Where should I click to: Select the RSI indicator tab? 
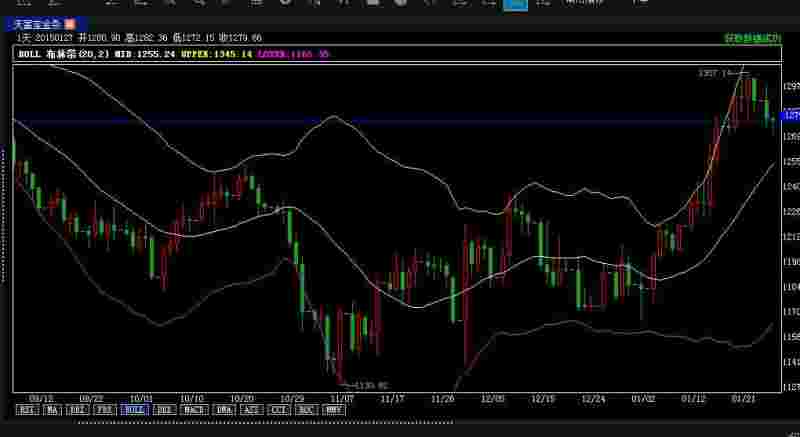coord(26,409)
